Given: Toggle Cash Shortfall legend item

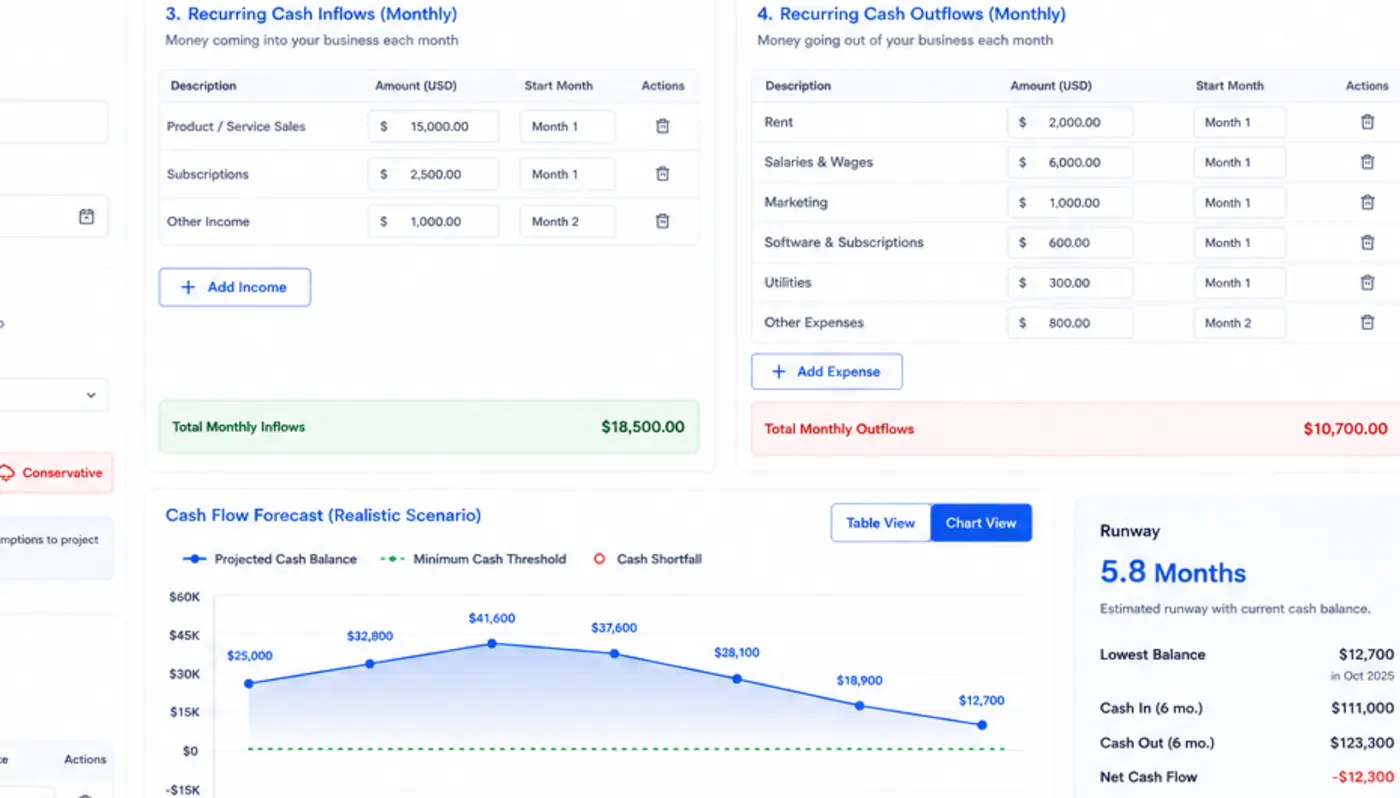Looking at the screenshot, I should pyautogui.click(x=648, y=559).
